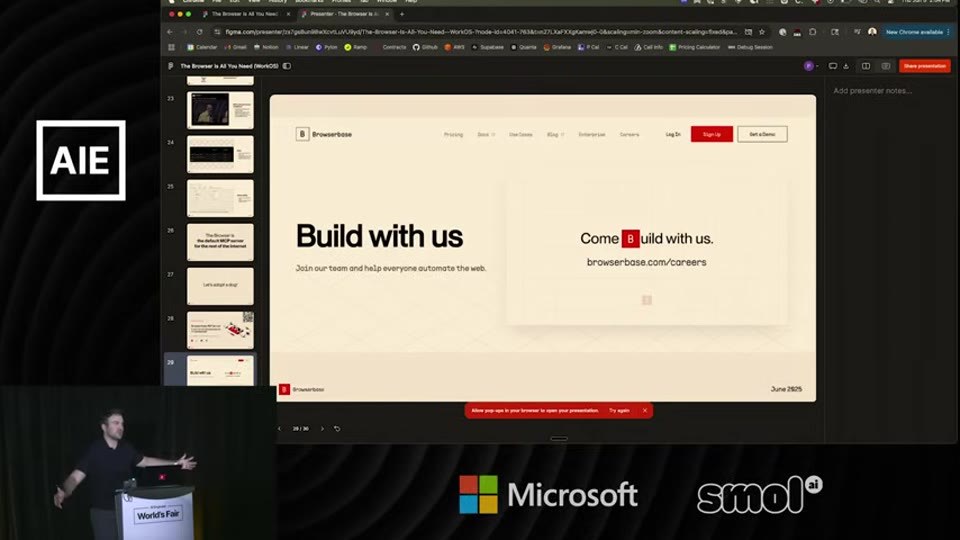Switch to first Browser Is All You Need tab
The height and width of the screenshot is (540, 960).
tap(245, 13)
